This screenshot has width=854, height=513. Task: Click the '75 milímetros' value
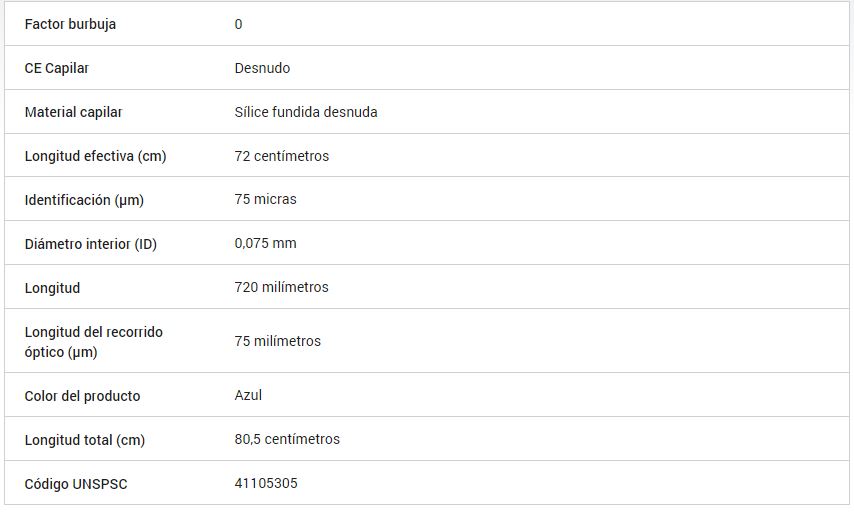278,341
